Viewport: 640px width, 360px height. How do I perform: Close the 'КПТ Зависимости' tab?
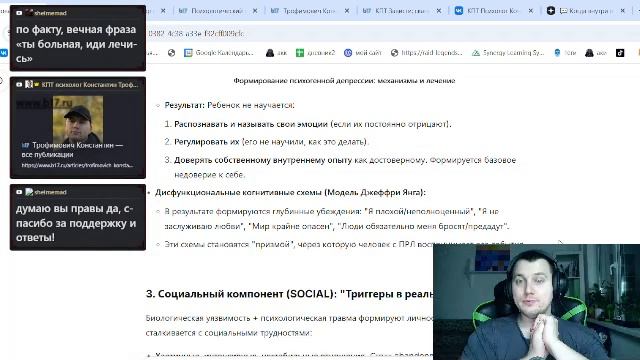439,11
